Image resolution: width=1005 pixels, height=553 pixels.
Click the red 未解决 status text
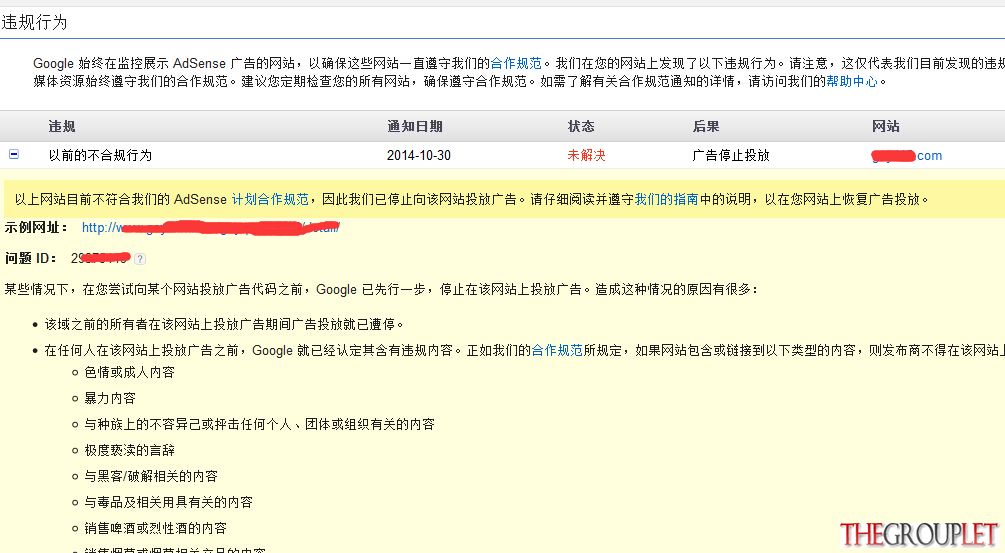(586, 156)
